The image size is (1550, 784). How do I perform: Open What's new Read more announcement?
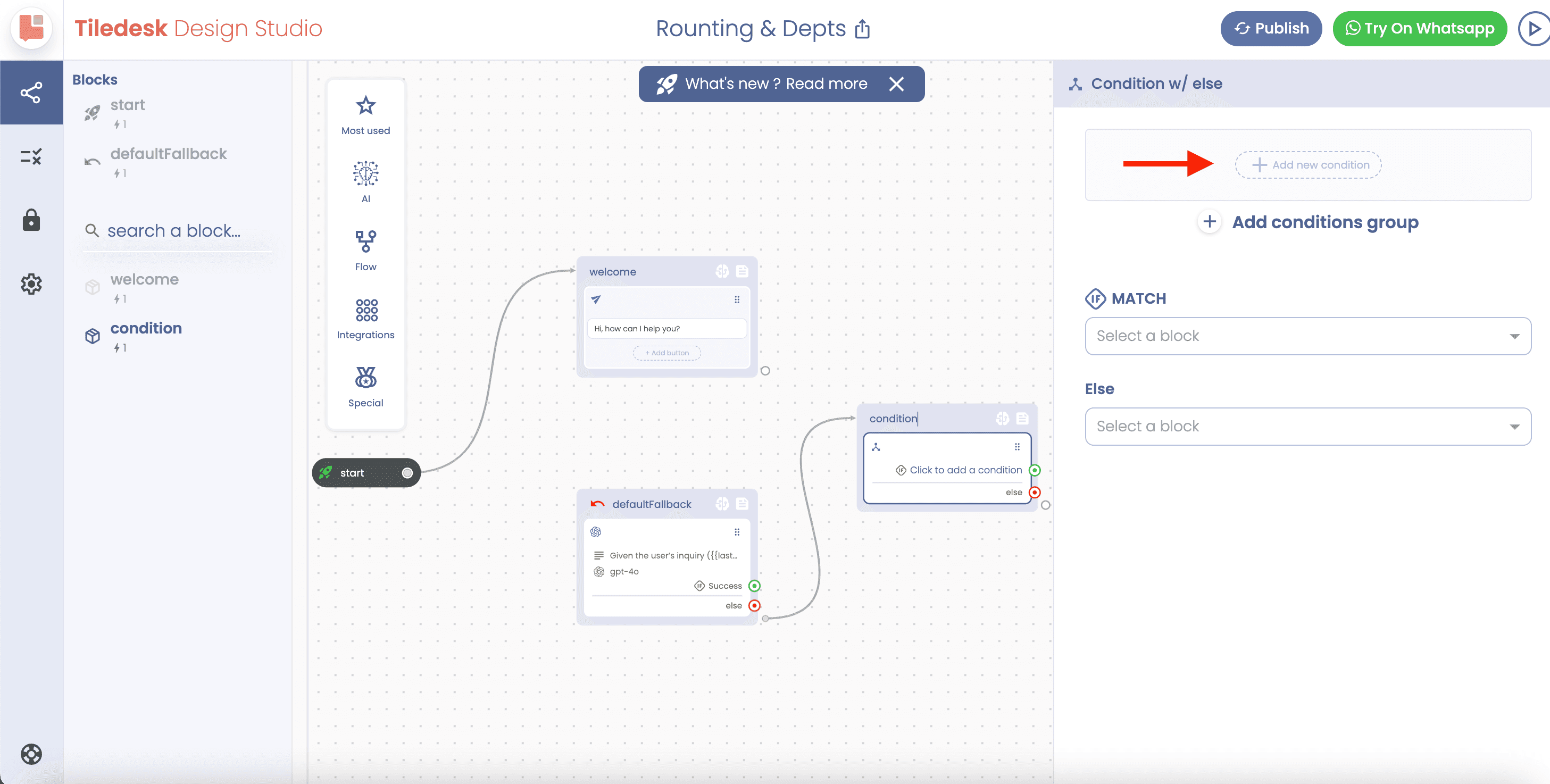tap(776, 84)
